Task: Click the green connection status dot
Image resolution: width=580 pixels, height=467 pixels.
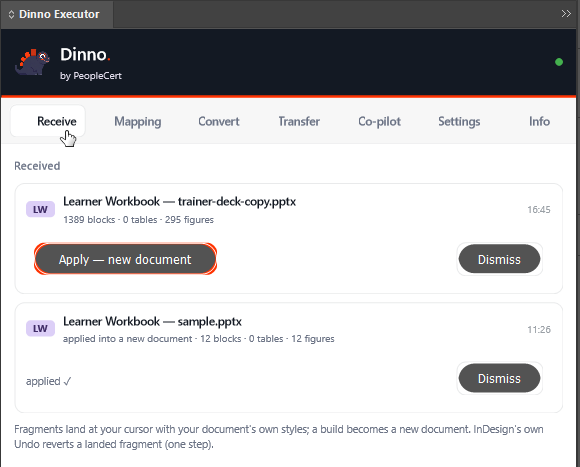Action: [559, 62]
